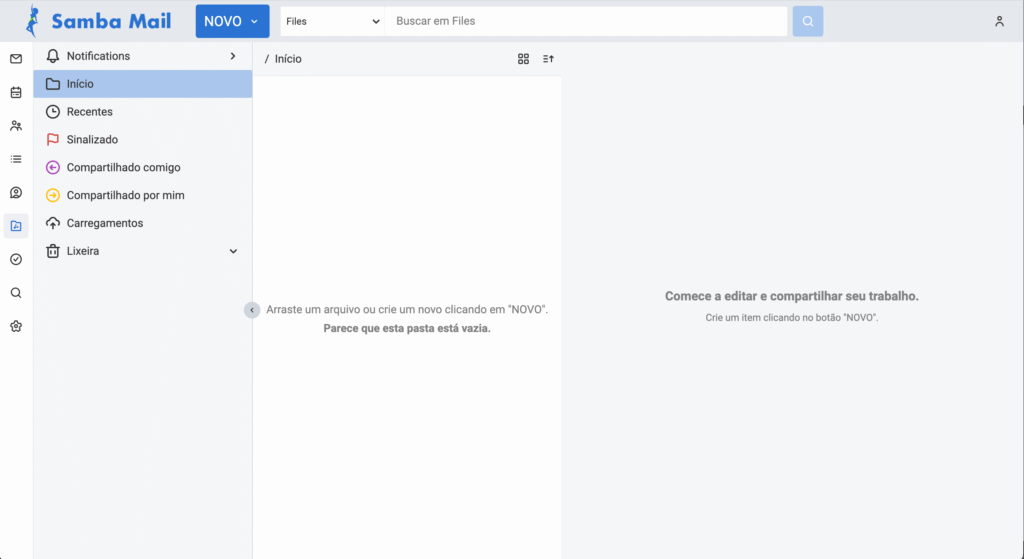Open the Files module selector dropdown
Image resolution: width=1024 pixels, height=559 pixels.
(x=332, y=21)
